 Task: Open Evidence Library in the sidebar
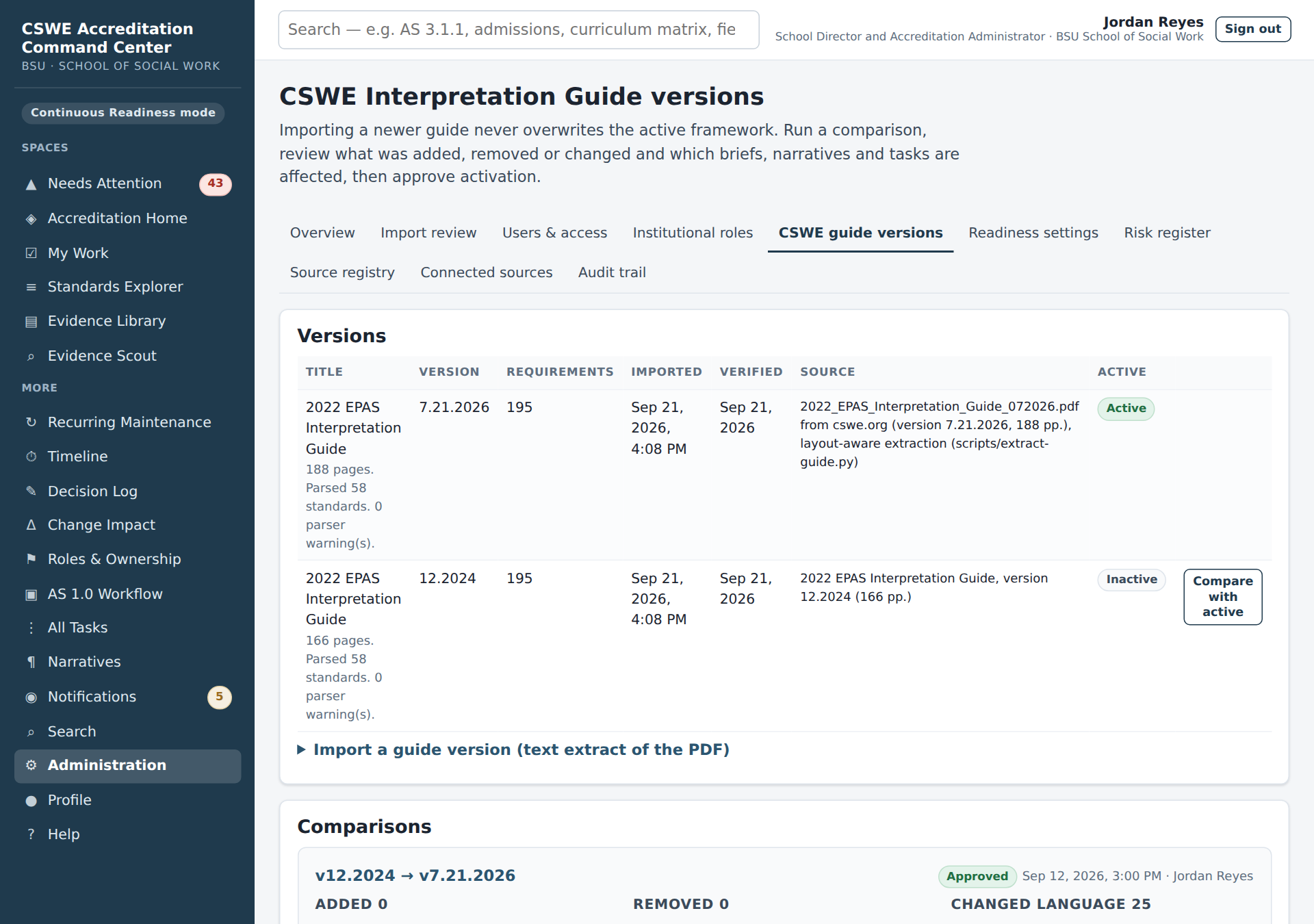pyautogui.click(x=127, y=321)
